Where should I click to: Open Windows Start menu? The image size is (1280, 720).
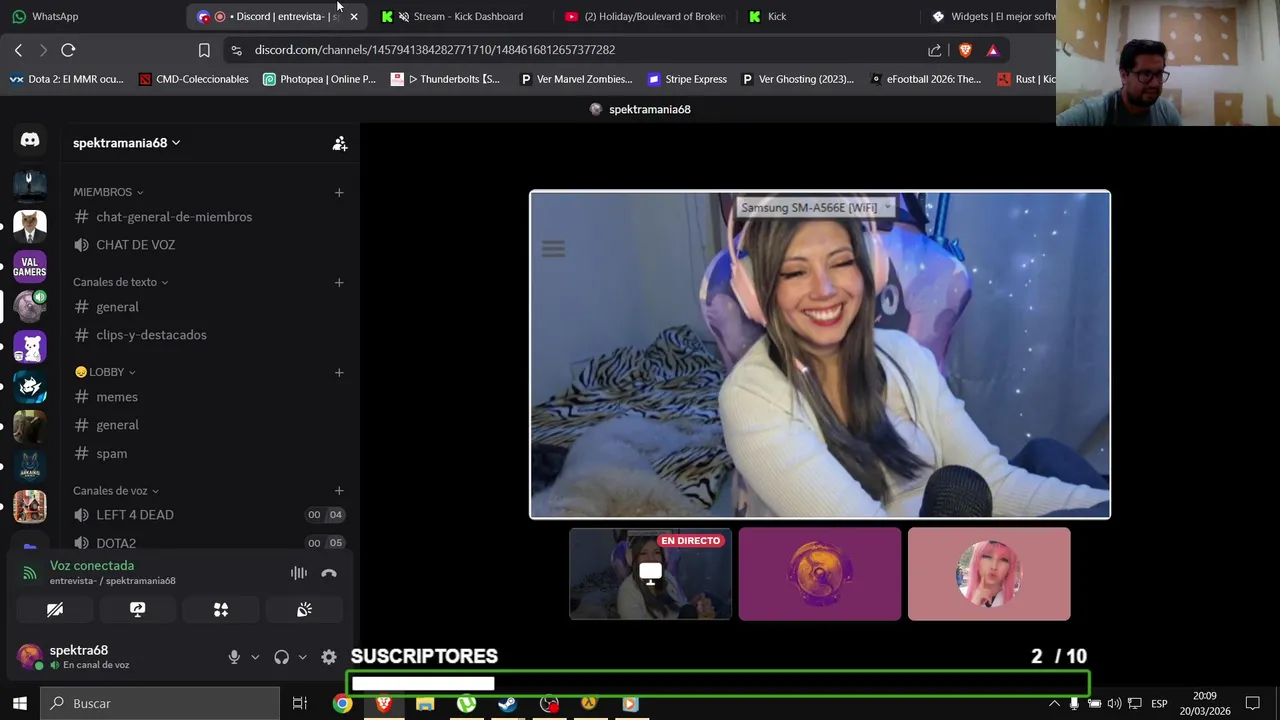pos(19,703)
